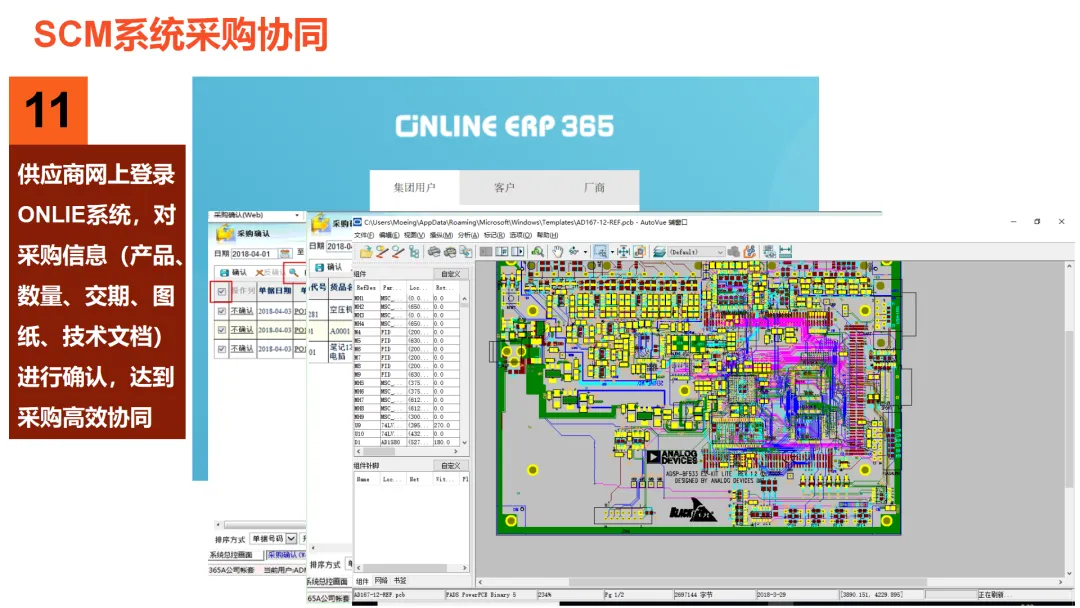This screenshot has width=1080, height=608.
Task: Click the 确认 button in back purchase window
Action: click(233, 273)
